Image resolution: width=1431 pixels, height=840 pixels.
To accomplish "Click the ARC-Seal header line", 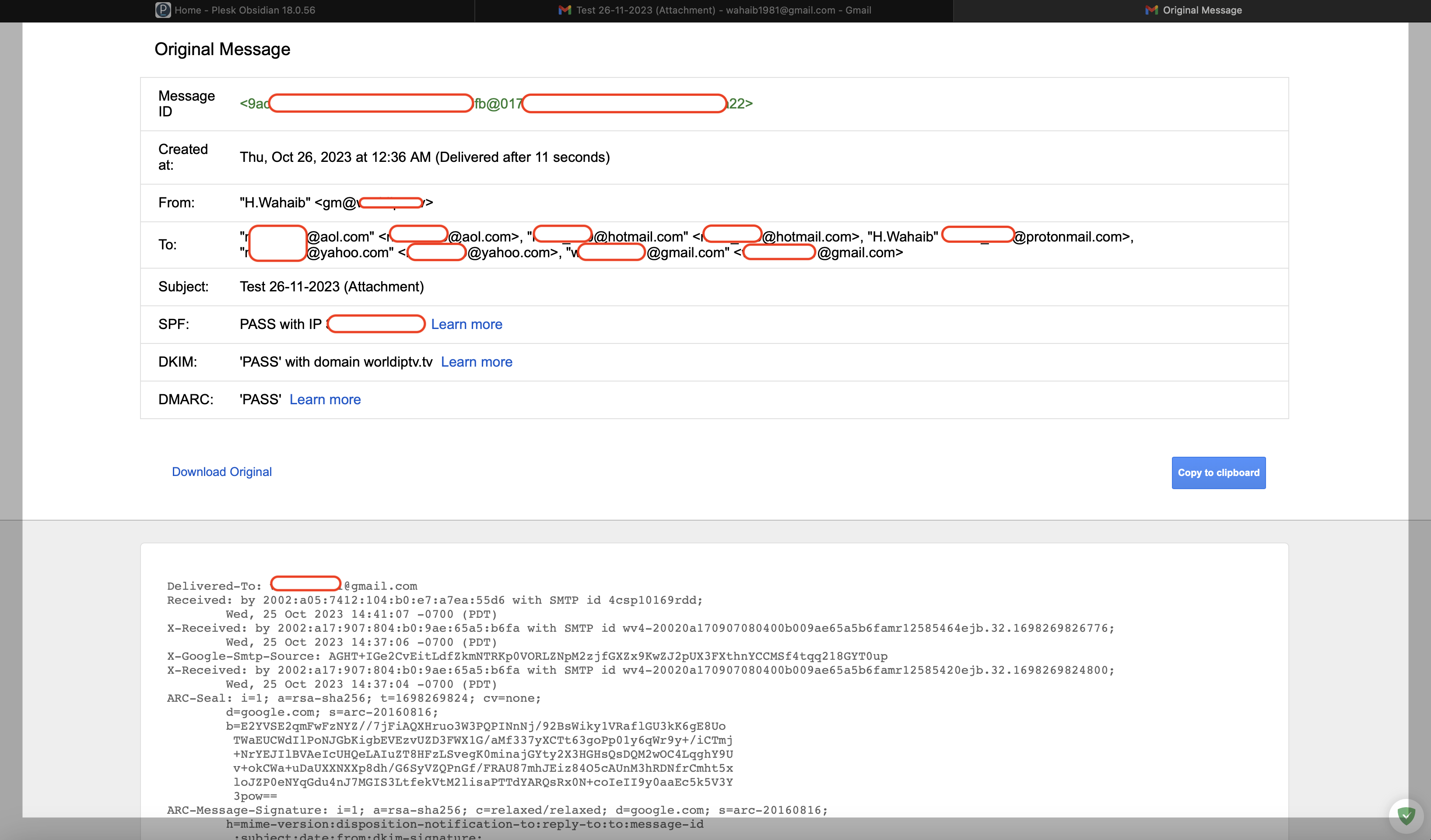I will (x=353, y=698).
